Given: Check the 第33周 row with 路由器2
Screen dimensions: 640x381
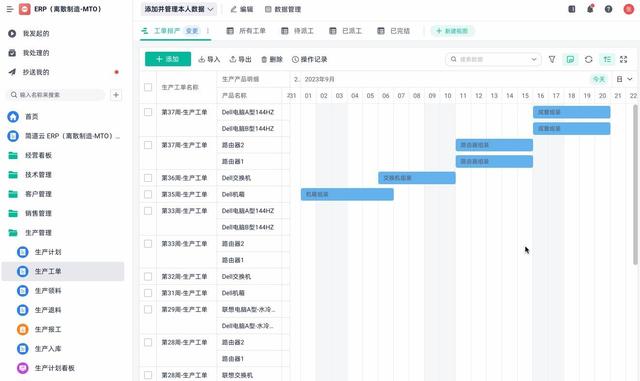Looking at the screenshot, I should pos(148,243).
